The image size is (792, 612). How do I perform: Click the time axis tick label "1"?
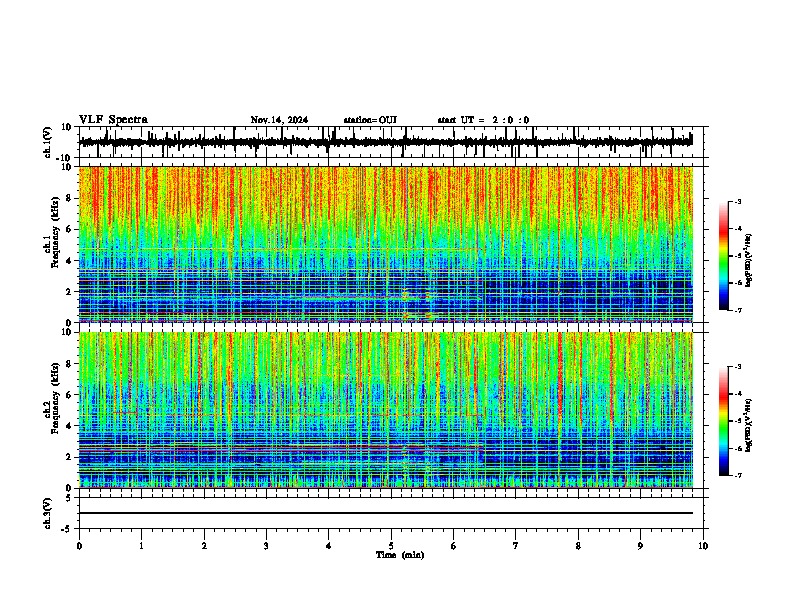[x=141, y=546]
